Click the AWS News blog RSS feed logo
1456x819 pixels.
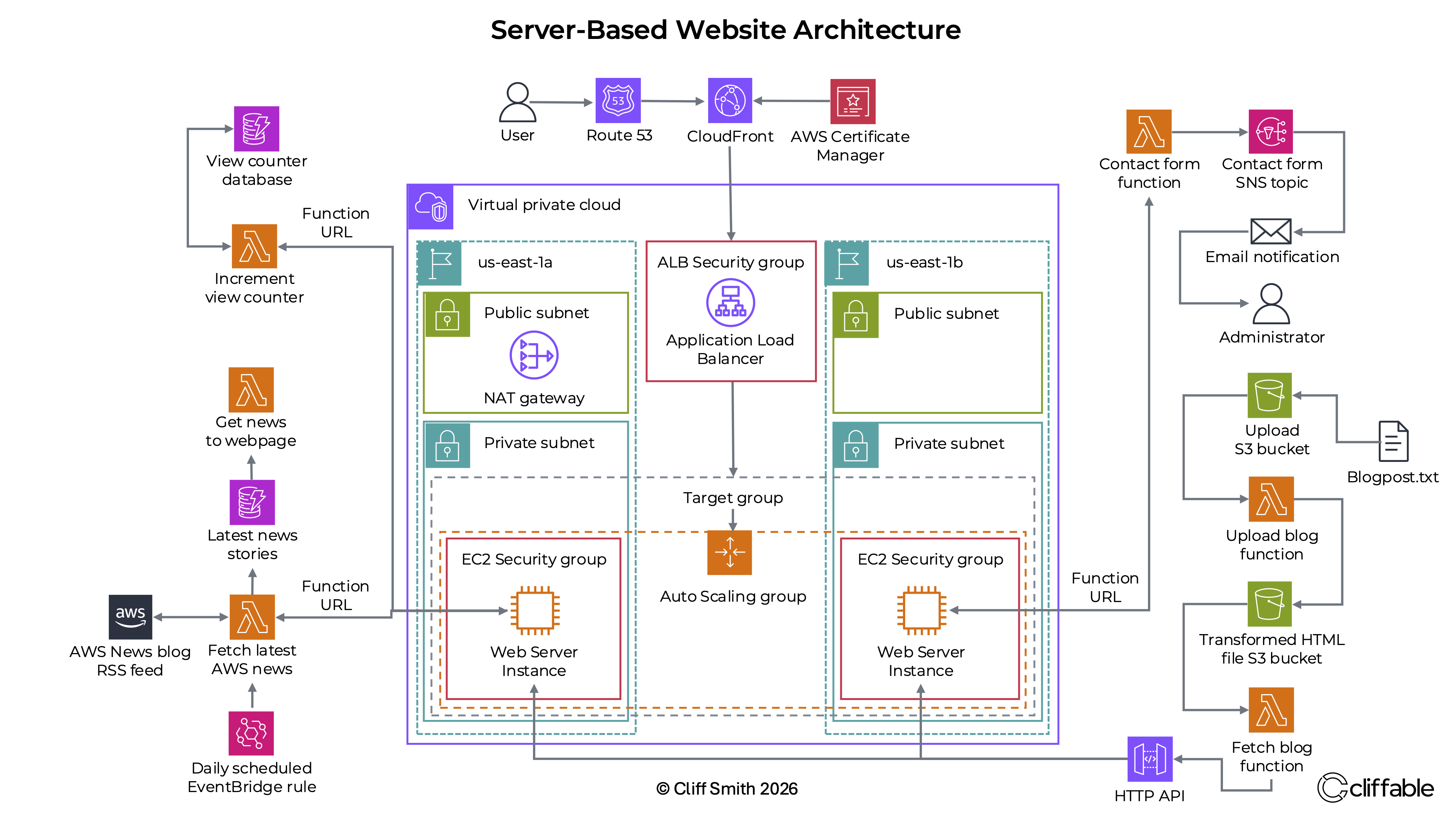tap(131, 617)
